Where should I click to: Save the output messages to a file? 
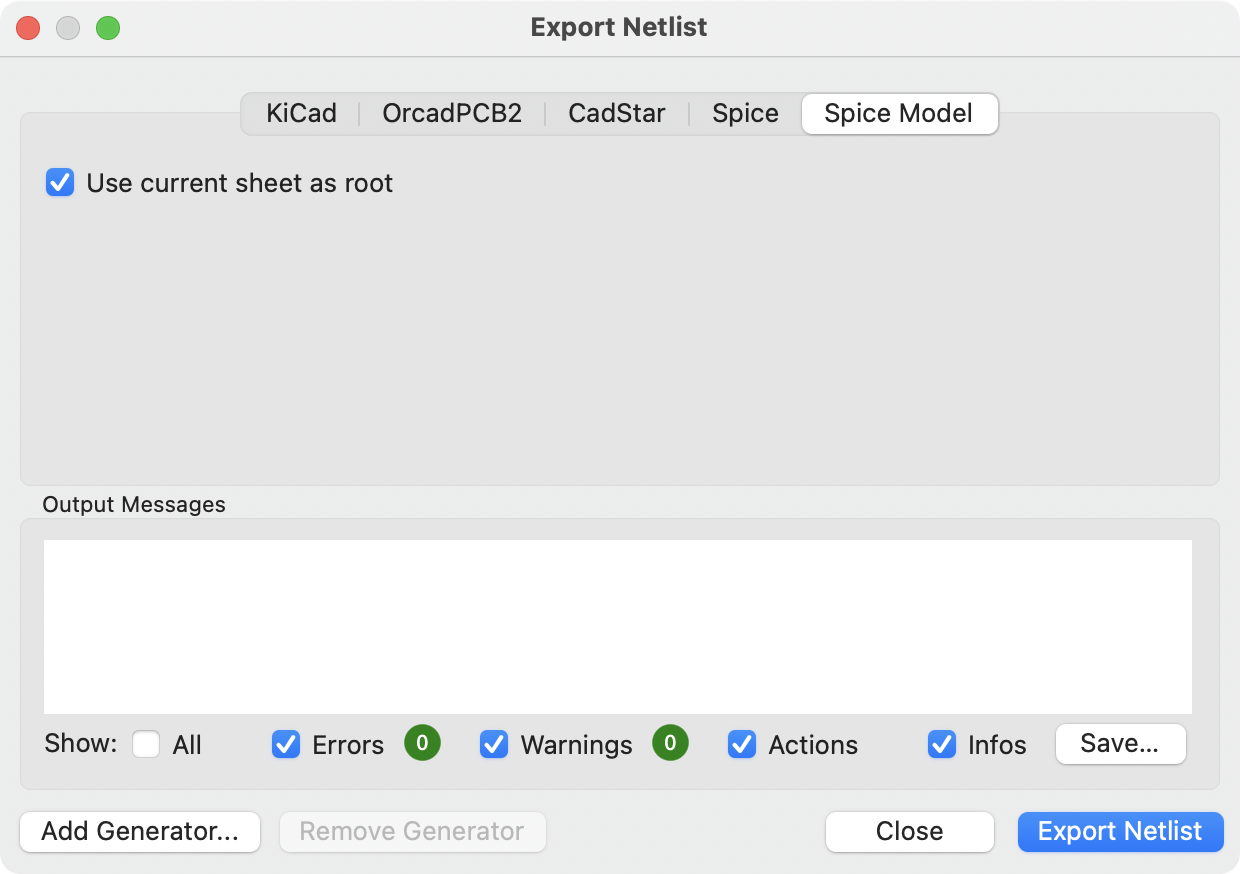click(x=1120, y=744)
